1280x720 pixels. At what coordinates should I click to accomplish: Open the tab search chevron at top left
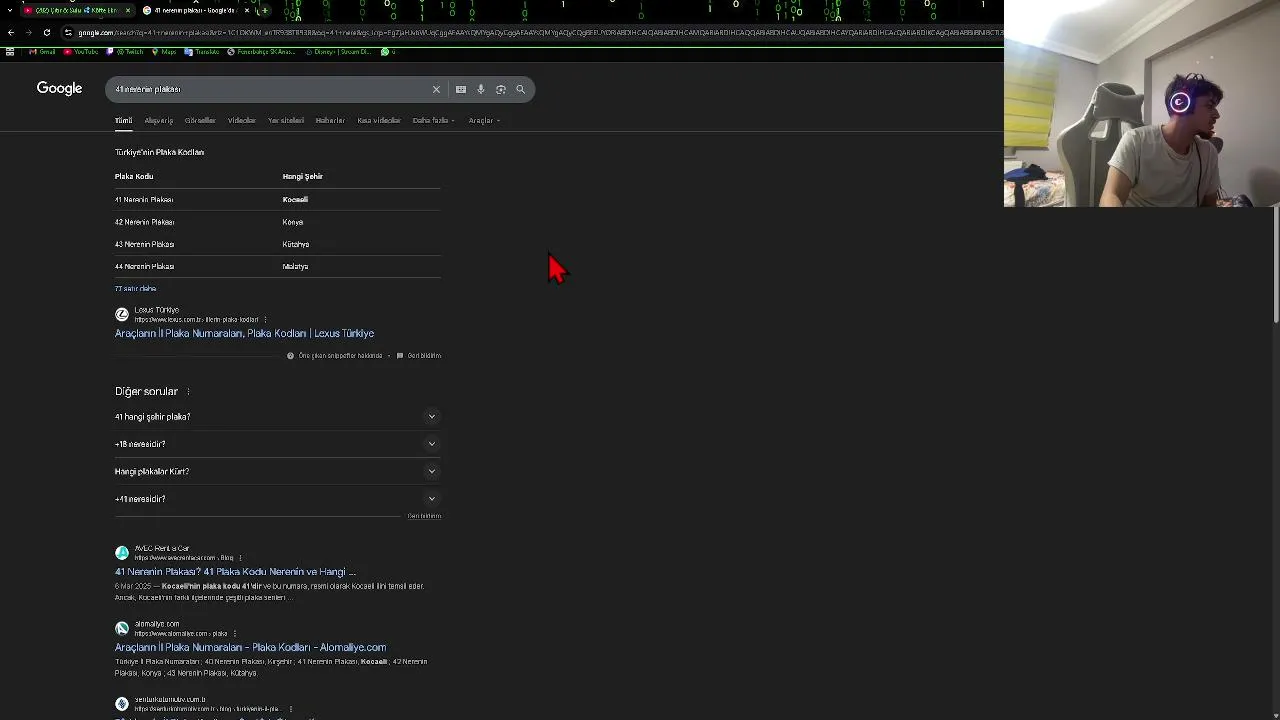pyautogui.click(x=8, y=10)
